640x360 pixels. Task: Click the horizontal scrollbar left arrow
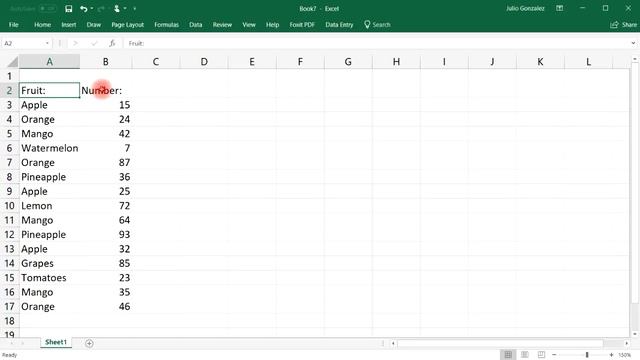393,343
